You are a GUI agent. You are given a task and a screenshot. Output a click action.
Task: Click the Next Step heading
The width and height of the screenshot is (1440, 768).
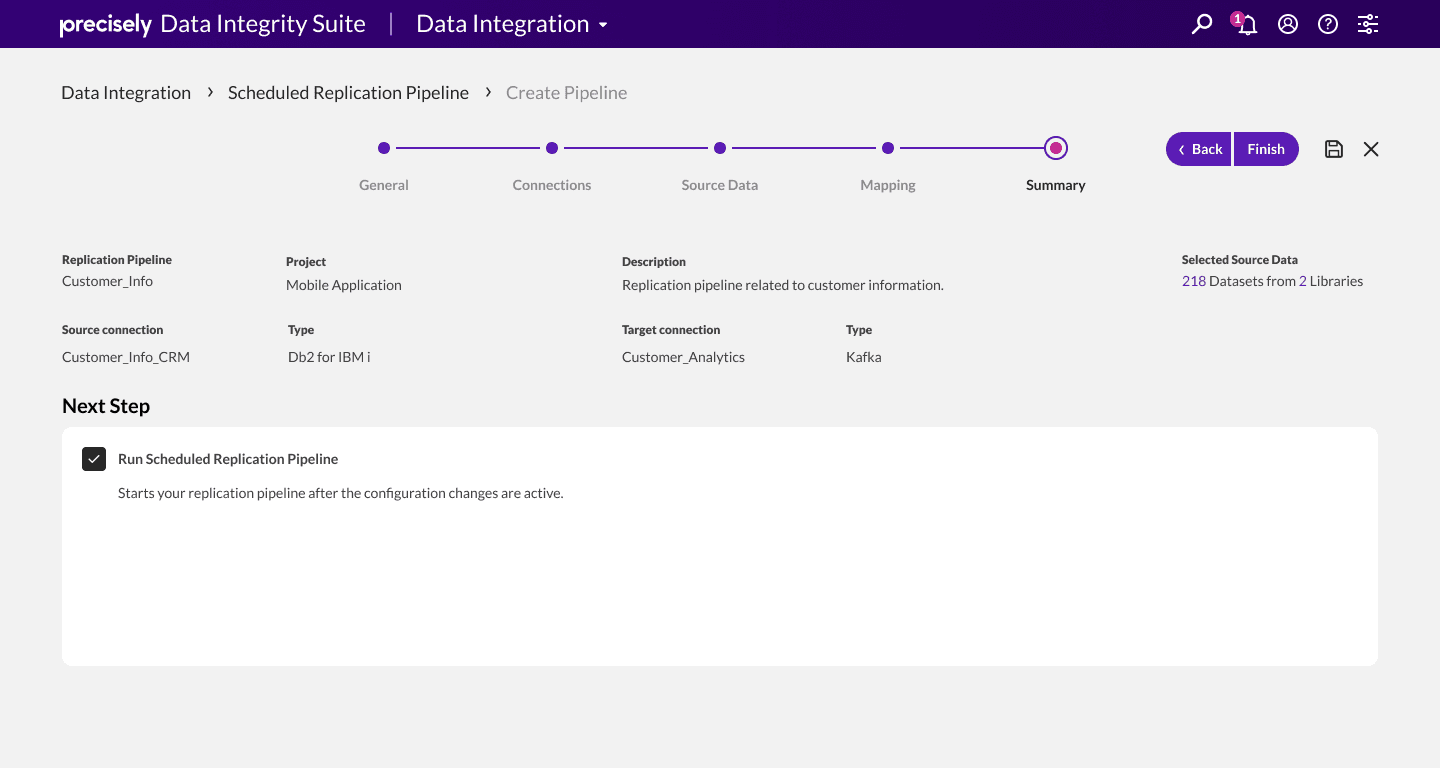(106, 406)
